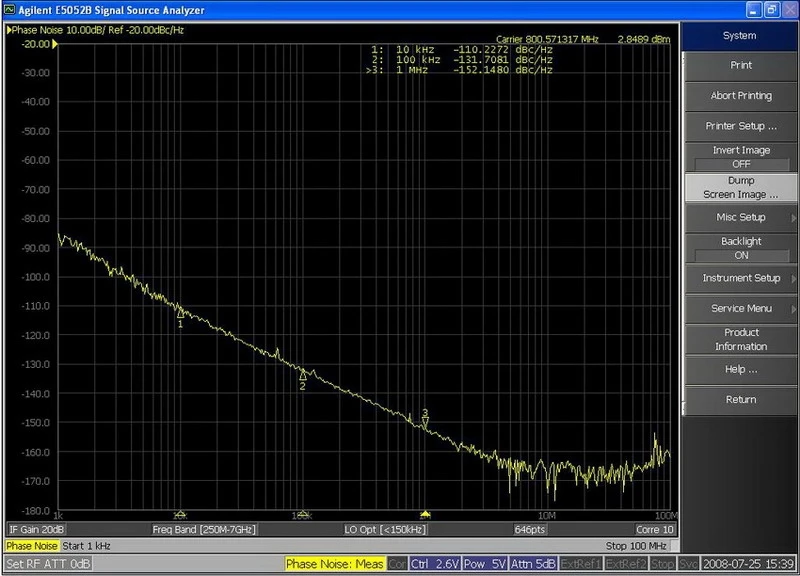The height and width of the screenshot is (576, 800).
Task: Select marker 2 triangle on trace
Action: (303, 375)
